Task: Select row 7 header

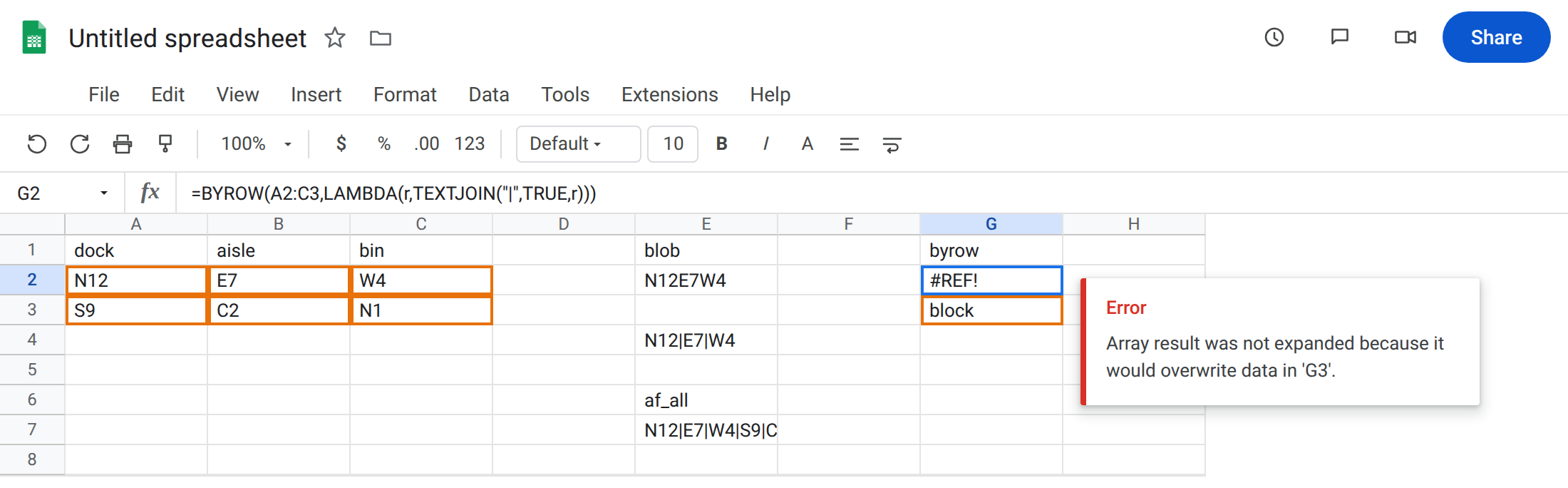Action: pos(32,429)
